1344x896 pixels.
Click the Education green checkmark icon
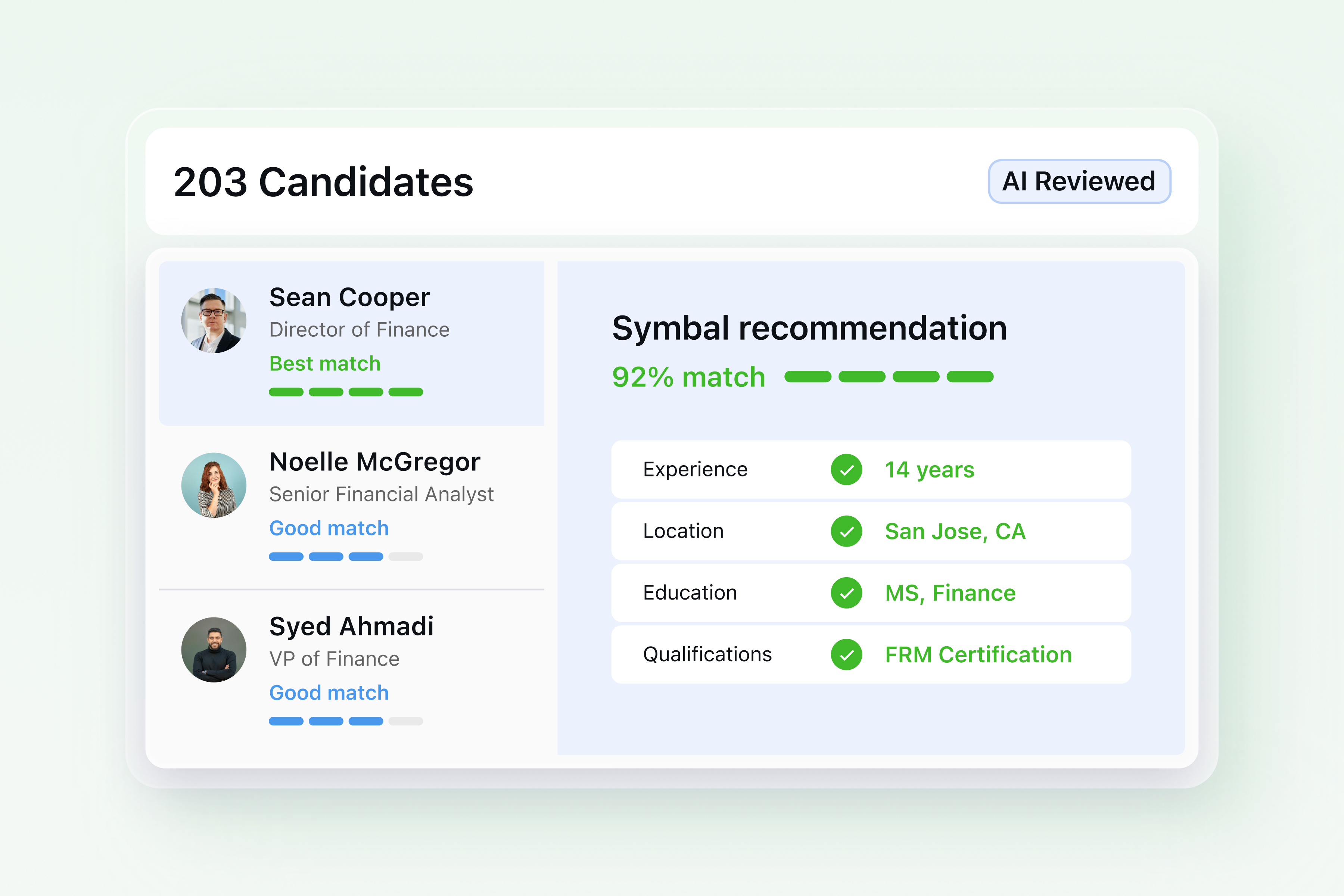846,593
